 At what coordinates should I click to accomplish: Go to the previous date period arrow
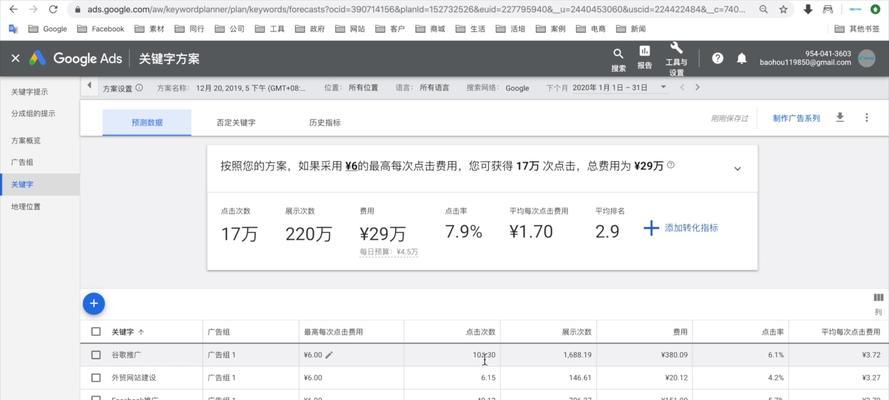pos(682,87)
